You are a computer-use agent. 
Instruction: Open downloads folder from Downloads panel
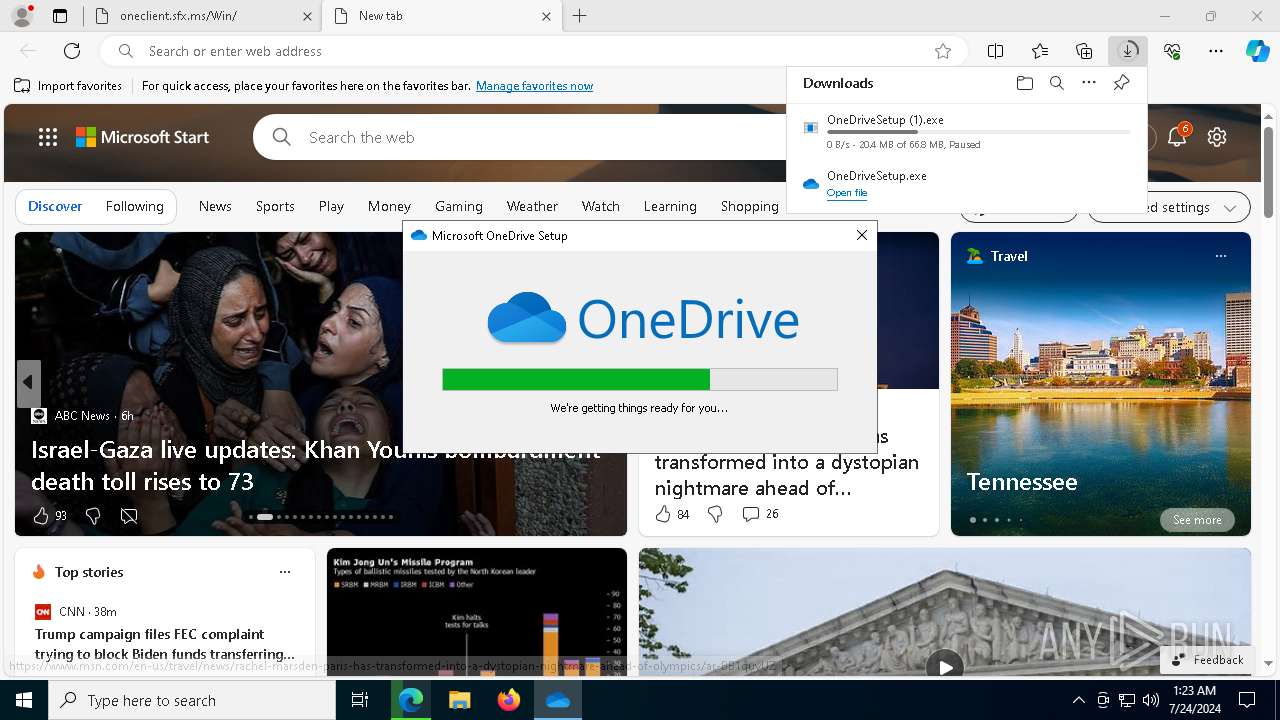click(x=1024, y=83)
